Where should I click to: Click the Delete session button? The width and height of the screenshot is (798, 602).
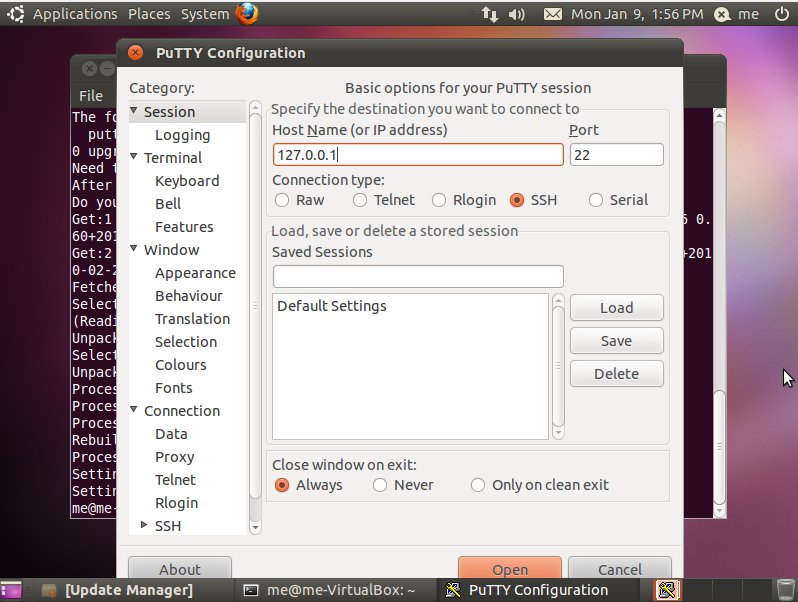617,374
